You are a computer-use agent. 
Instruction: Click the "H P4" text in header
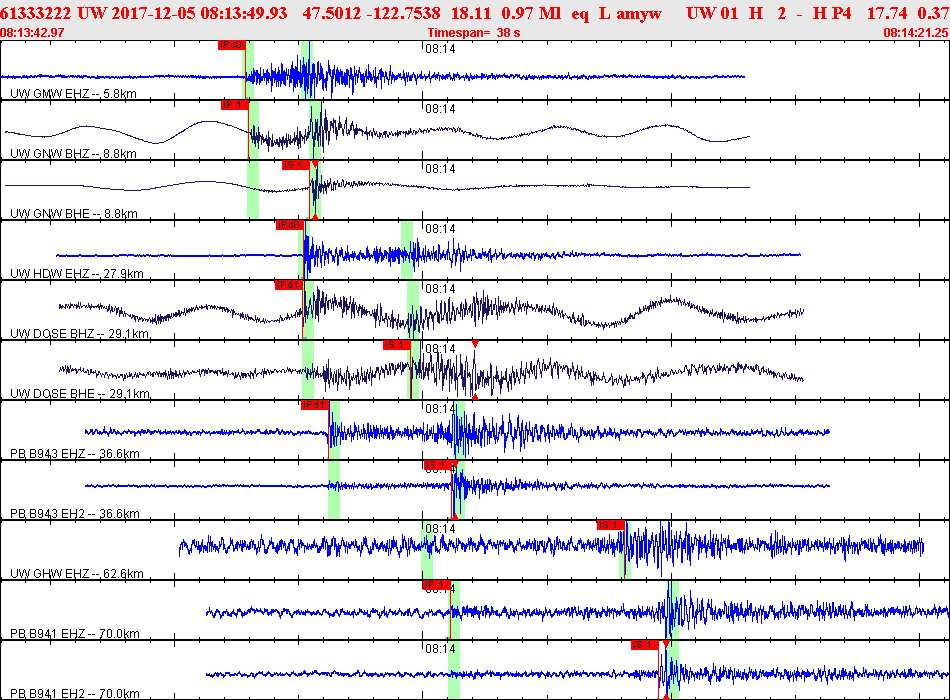point(832,13)
